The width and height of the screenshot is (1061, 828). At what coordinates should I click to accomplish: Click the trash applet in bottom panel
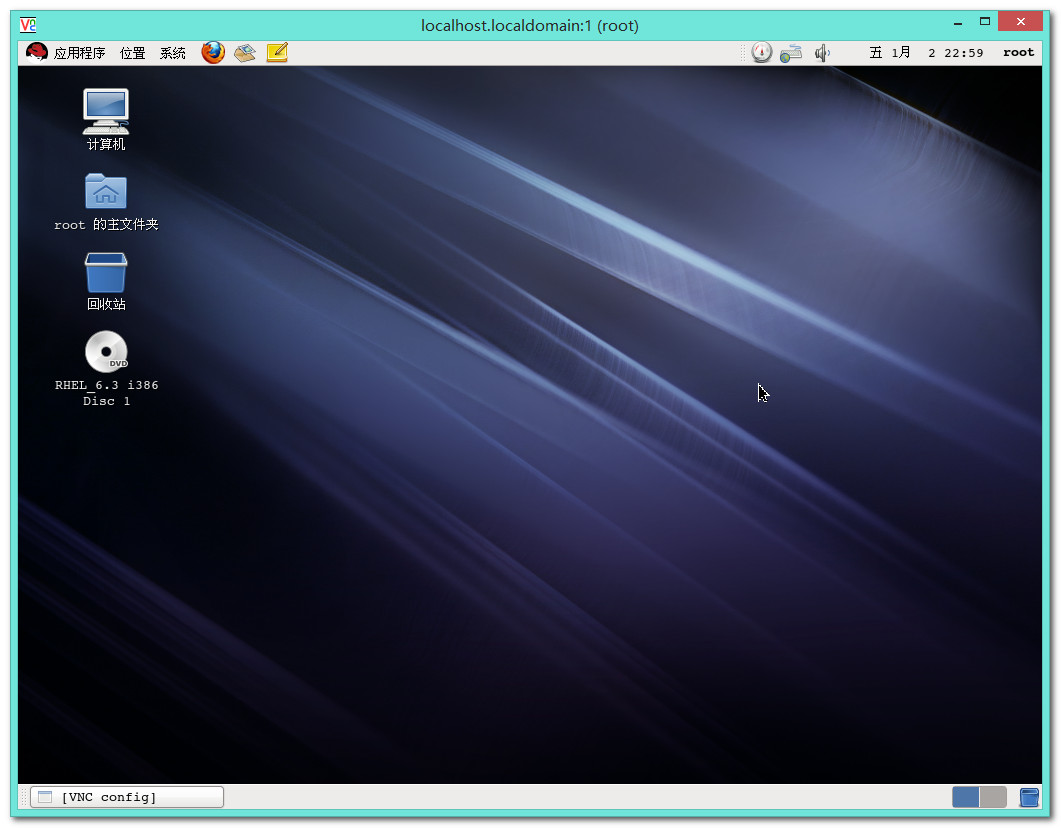(1028, 797)
